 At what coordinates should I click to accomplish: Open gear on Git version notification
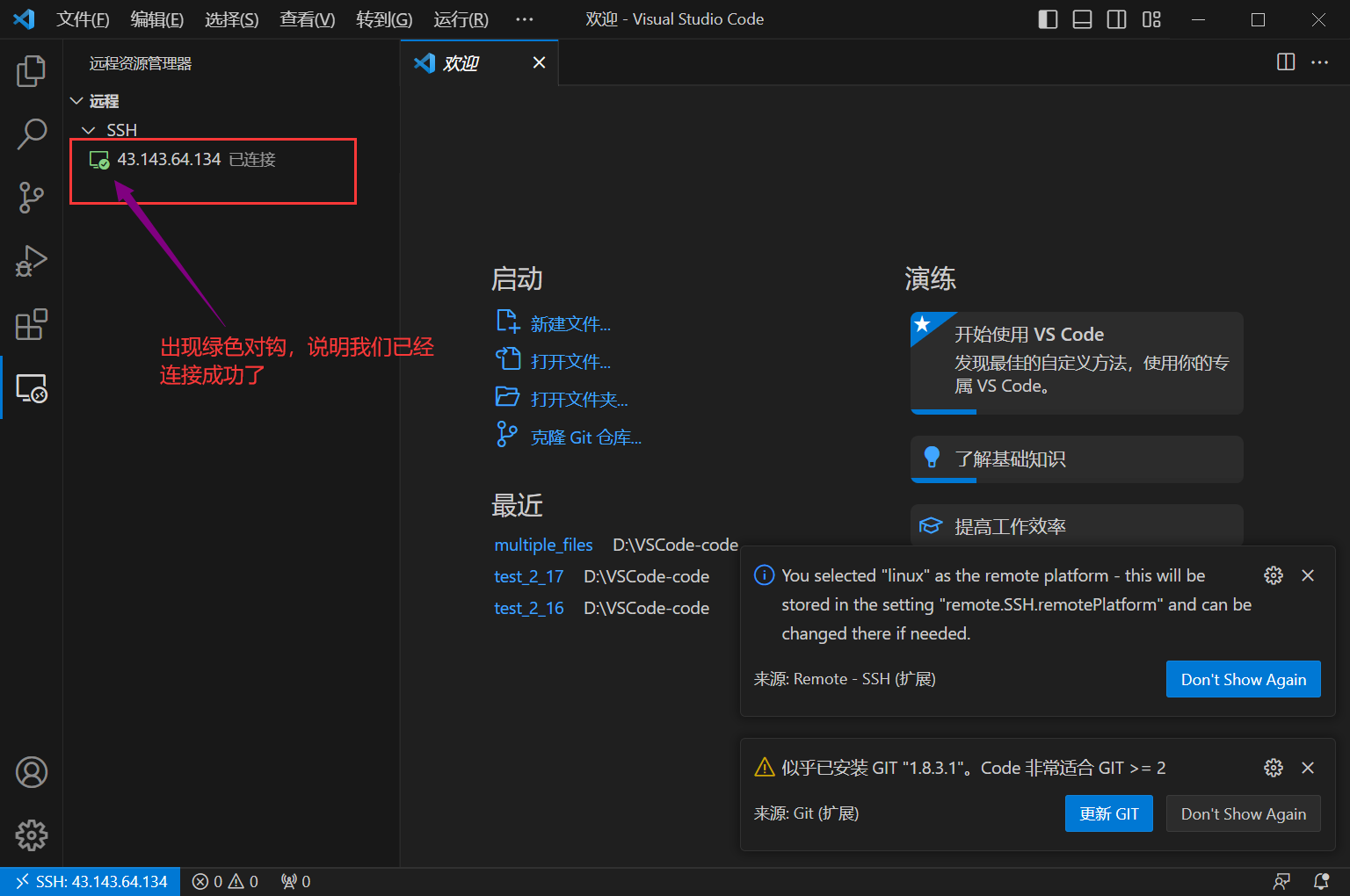(1274, 768)
